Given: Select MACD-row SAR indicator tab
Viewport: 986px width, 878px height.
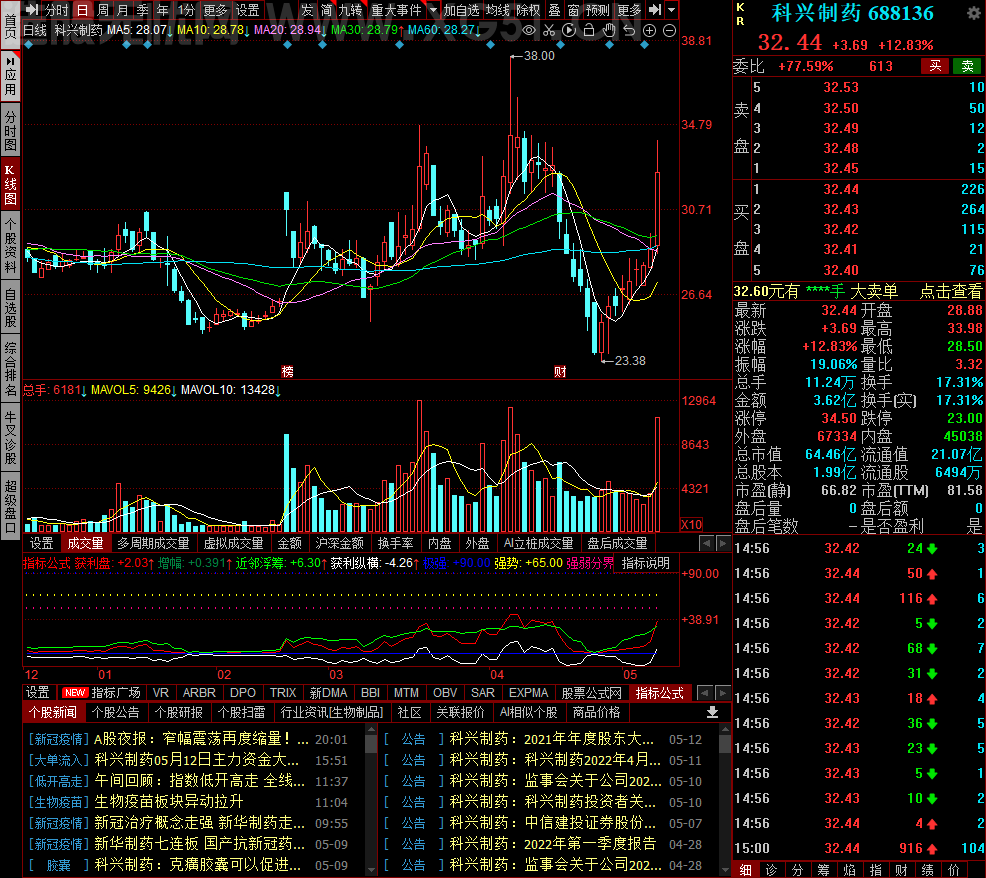Looking at the screenshot, I should pyautogui.click(x=483, y=693).
